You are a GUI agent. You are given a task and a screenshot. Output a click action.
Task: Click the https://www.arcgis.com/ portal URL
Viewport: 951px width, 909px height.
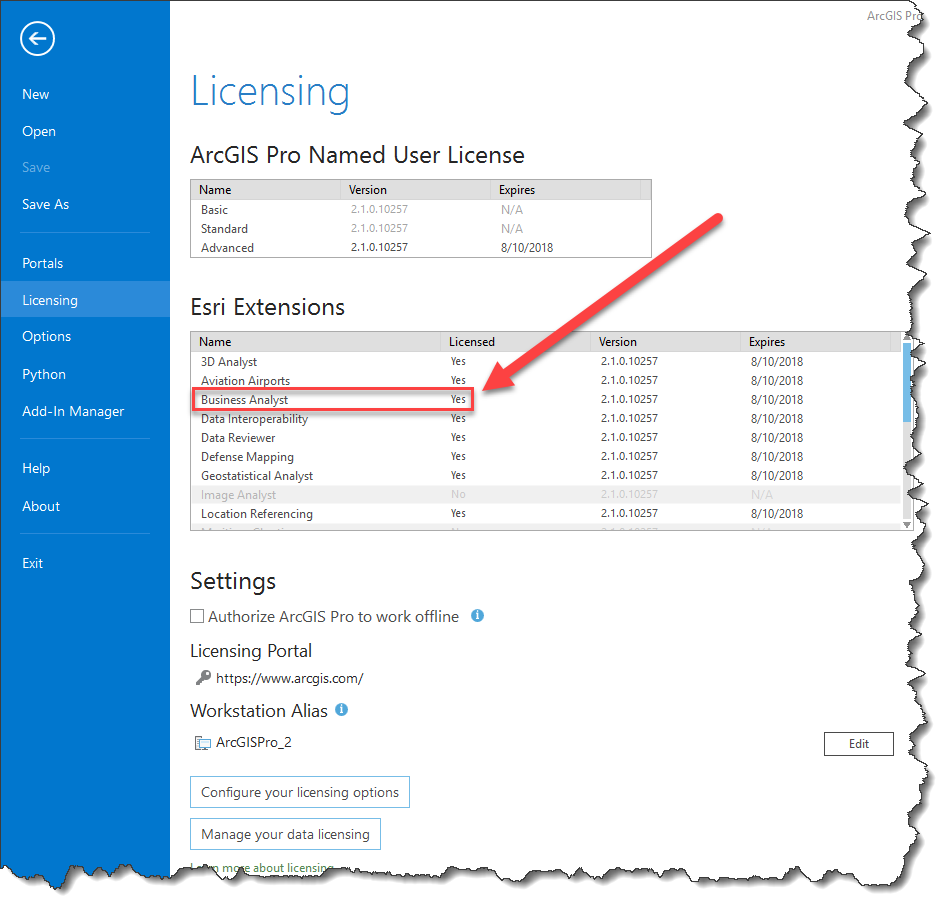point(289,678)
